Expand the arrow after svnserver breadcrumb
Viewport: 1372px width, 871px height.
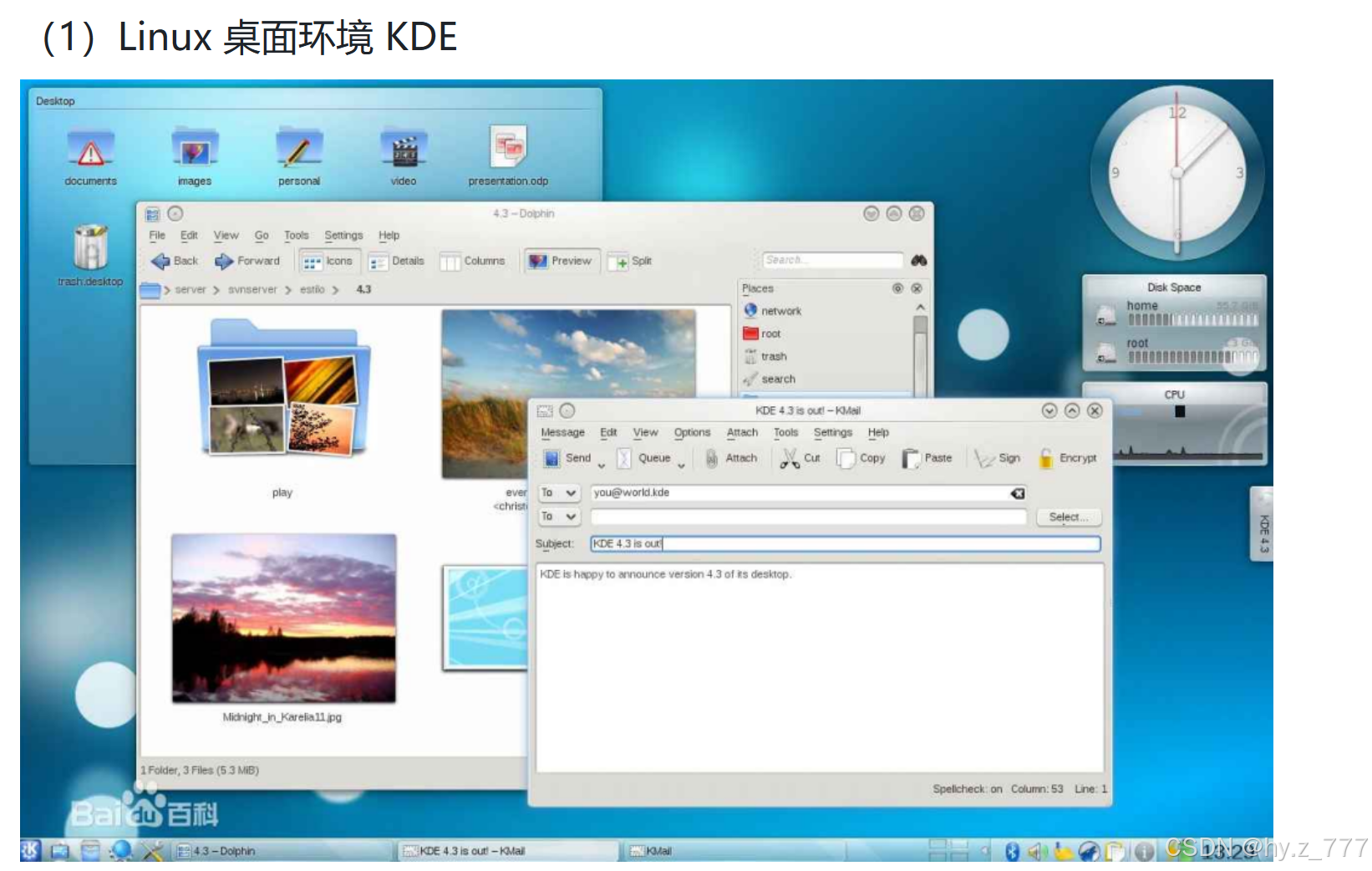click(x=288, y=290)
